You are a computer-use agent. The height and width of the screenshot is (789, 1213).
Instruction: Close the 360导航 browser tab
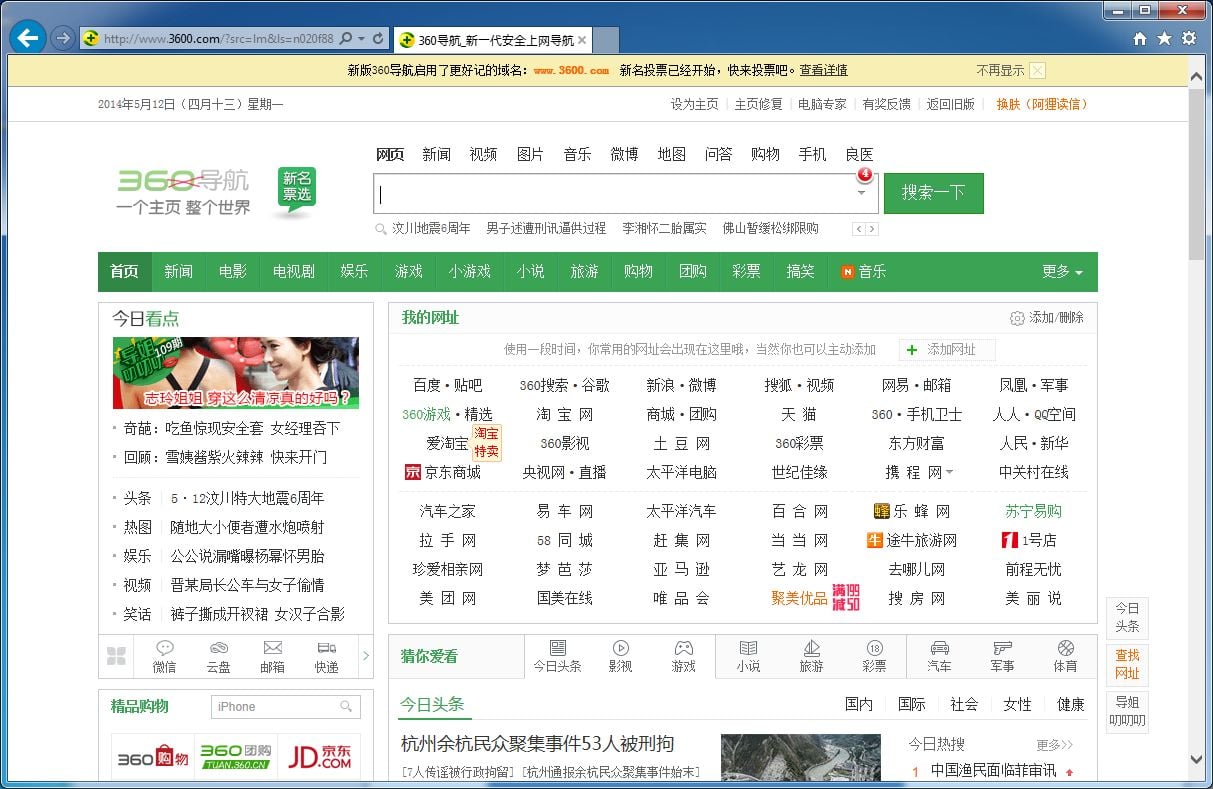(582, 40)
